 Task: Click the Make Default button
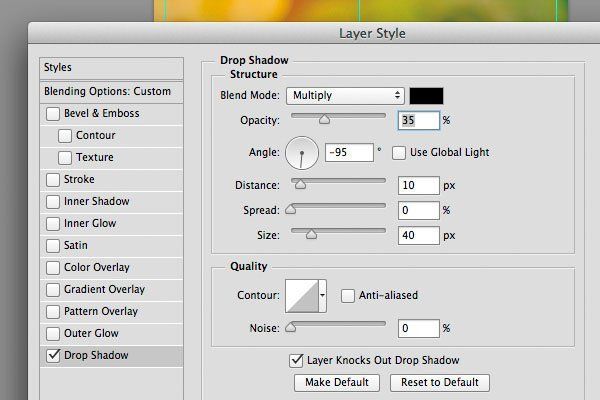(x=337, y=382)
